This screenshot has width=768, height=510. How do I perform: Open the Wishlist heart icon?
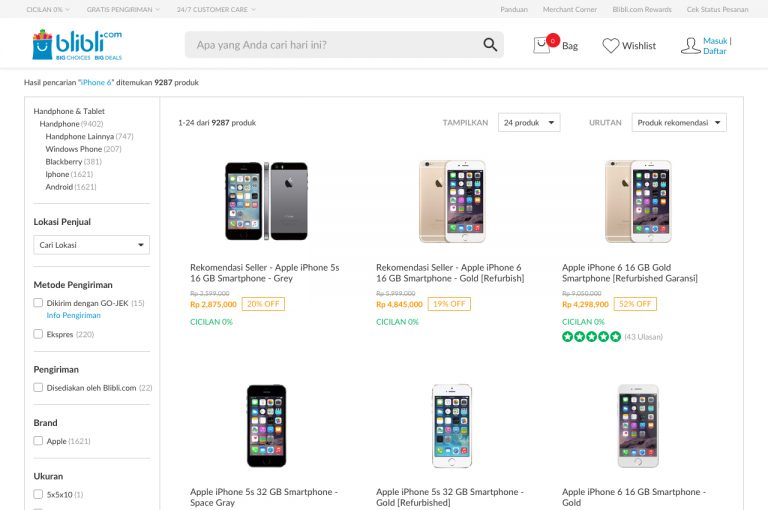(x=611, y=46)
